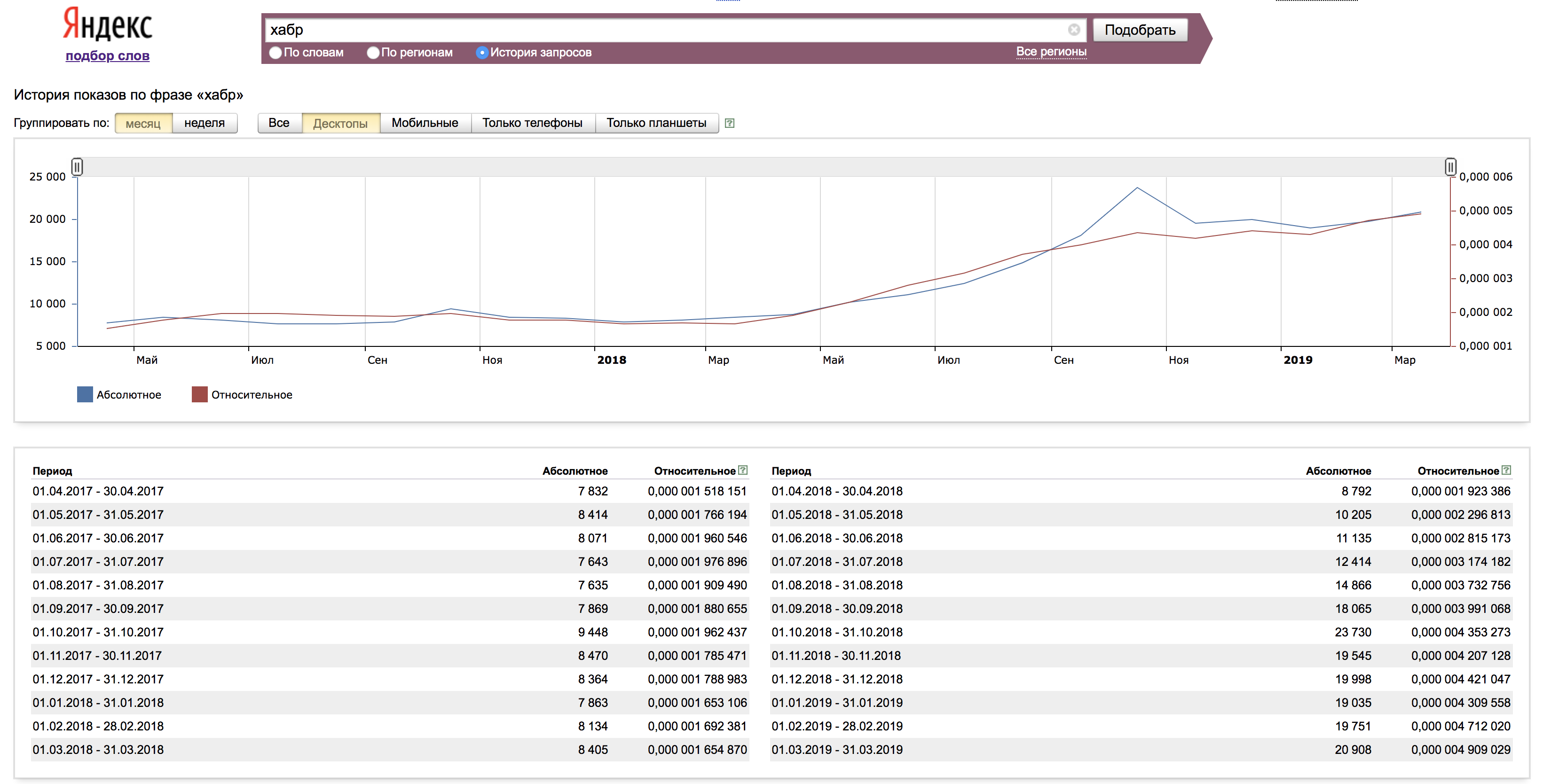Click absolute value 7 832
The height and width of the screenshot is (784, 1543).
tap(593, 491)
